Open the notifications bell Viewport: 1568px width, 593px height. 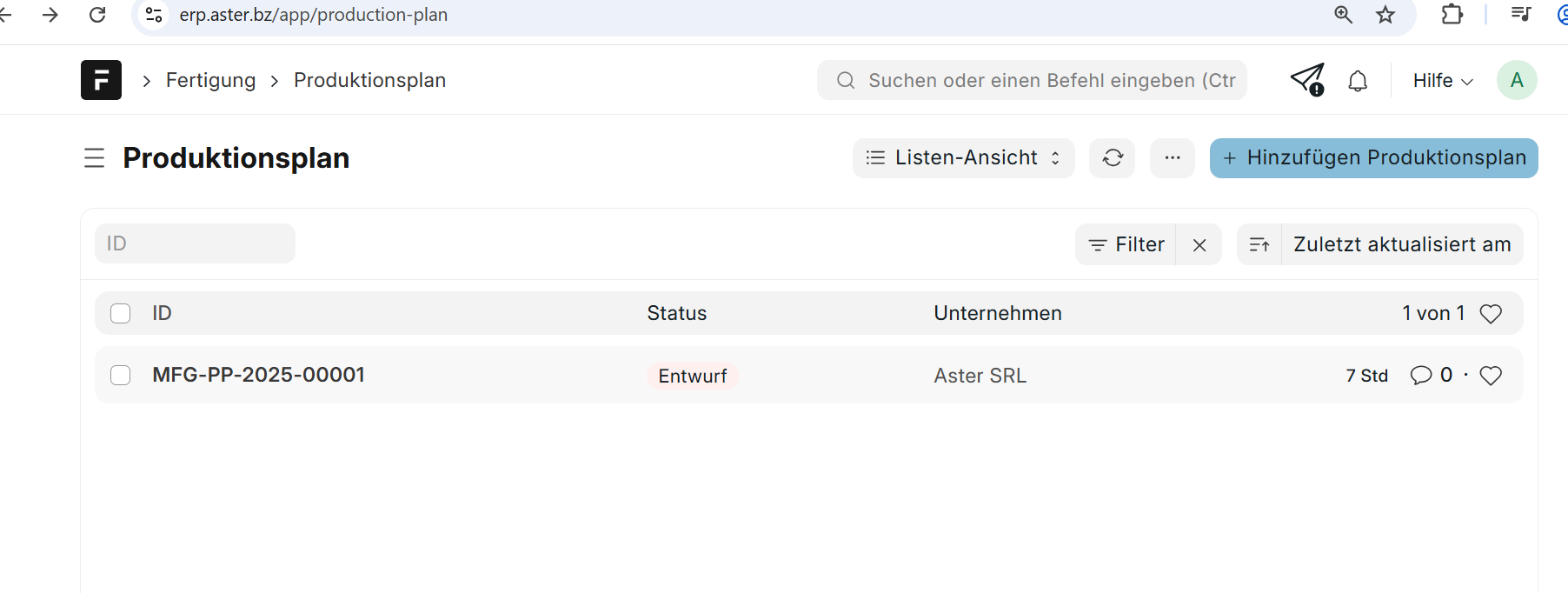coord(1358,81)
